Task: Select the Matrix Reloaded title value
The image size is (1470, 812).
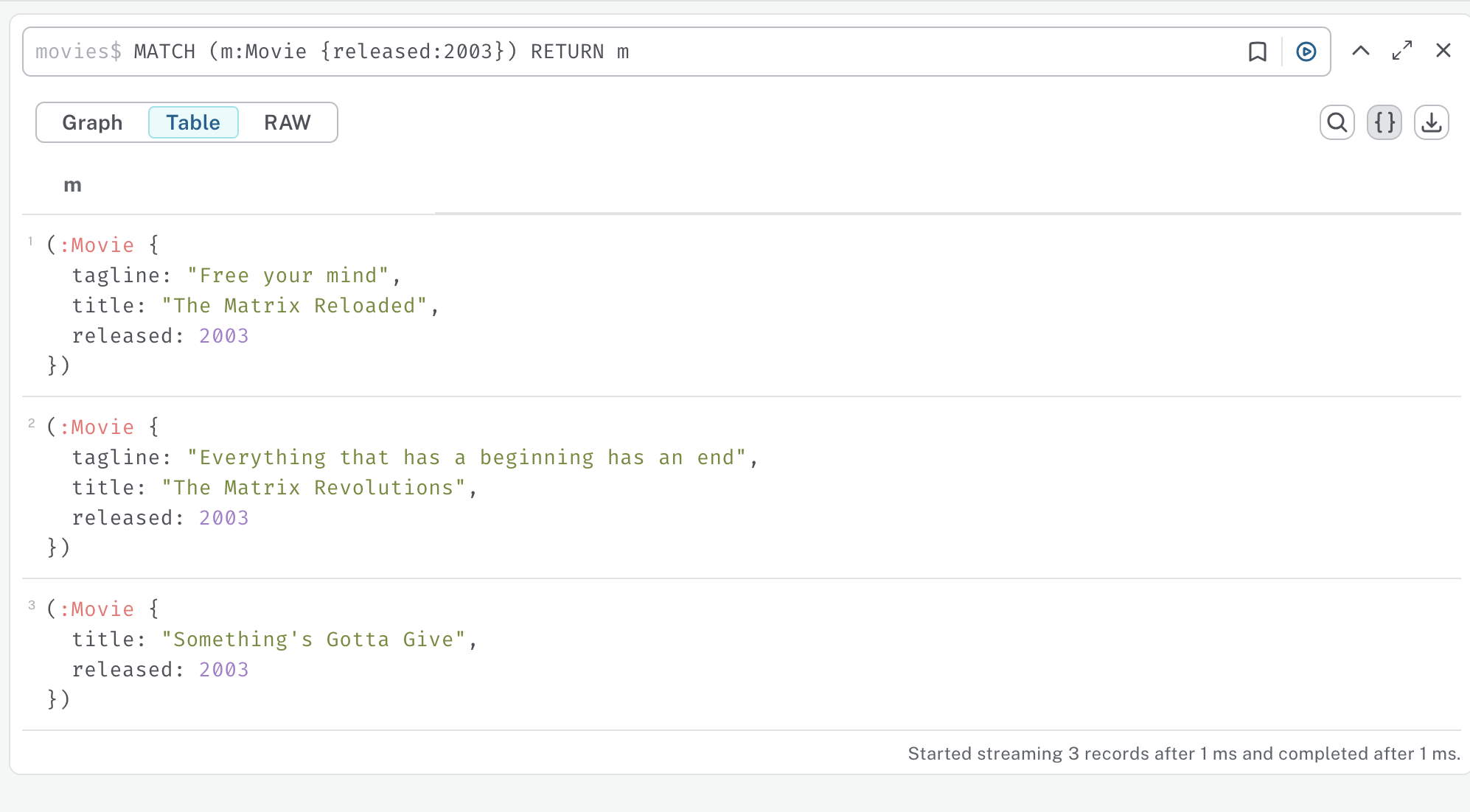Action: click(x=294, y=306)
